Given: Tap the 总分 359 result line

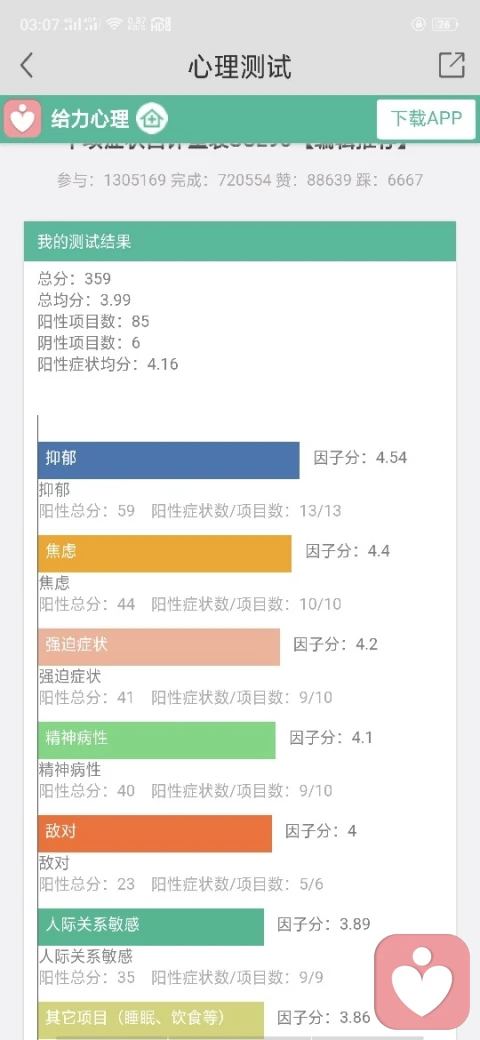Looking at the screenshot, I should point(74,279).
